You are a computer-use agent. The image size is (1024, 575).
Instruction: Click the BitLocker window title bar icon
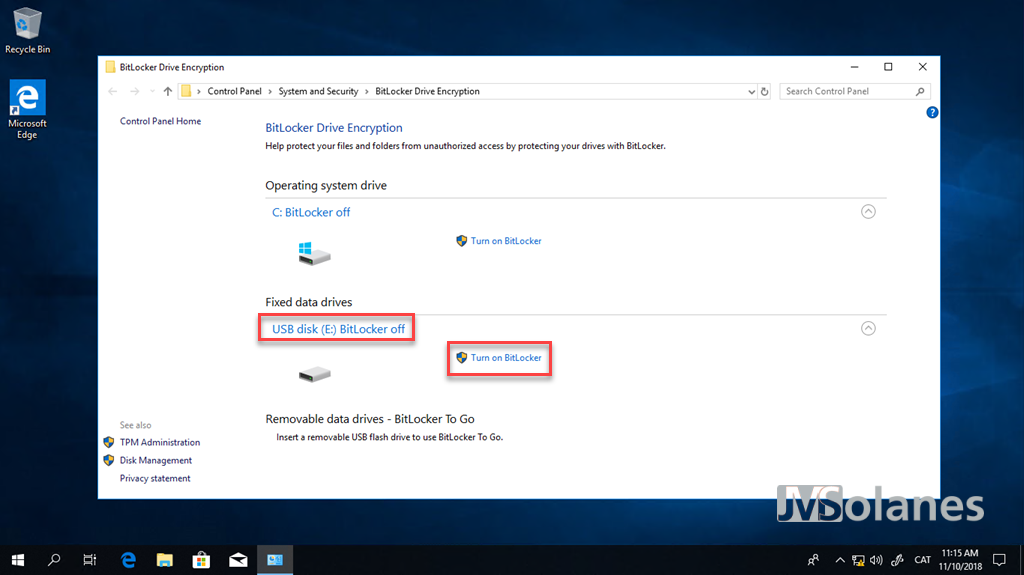[110, 67]
